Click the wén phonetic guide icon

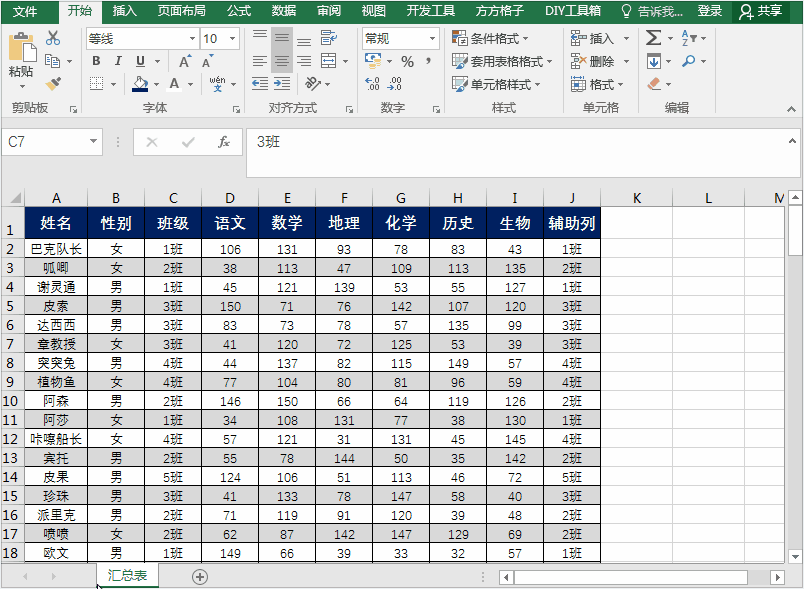(217, 84)
